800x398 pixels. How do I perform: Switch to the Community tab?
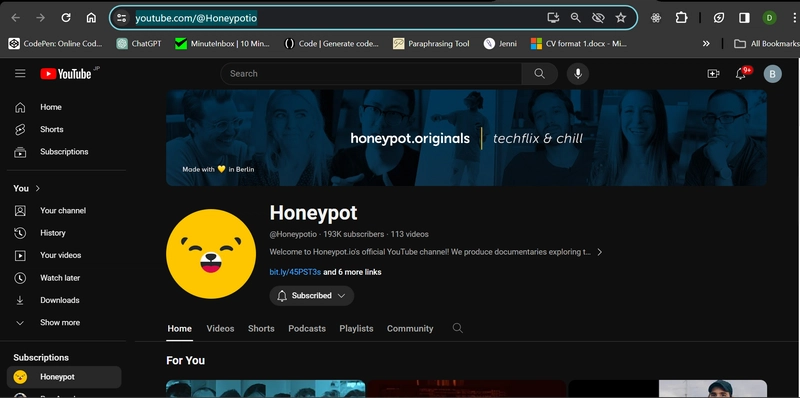tap(410, 329)
